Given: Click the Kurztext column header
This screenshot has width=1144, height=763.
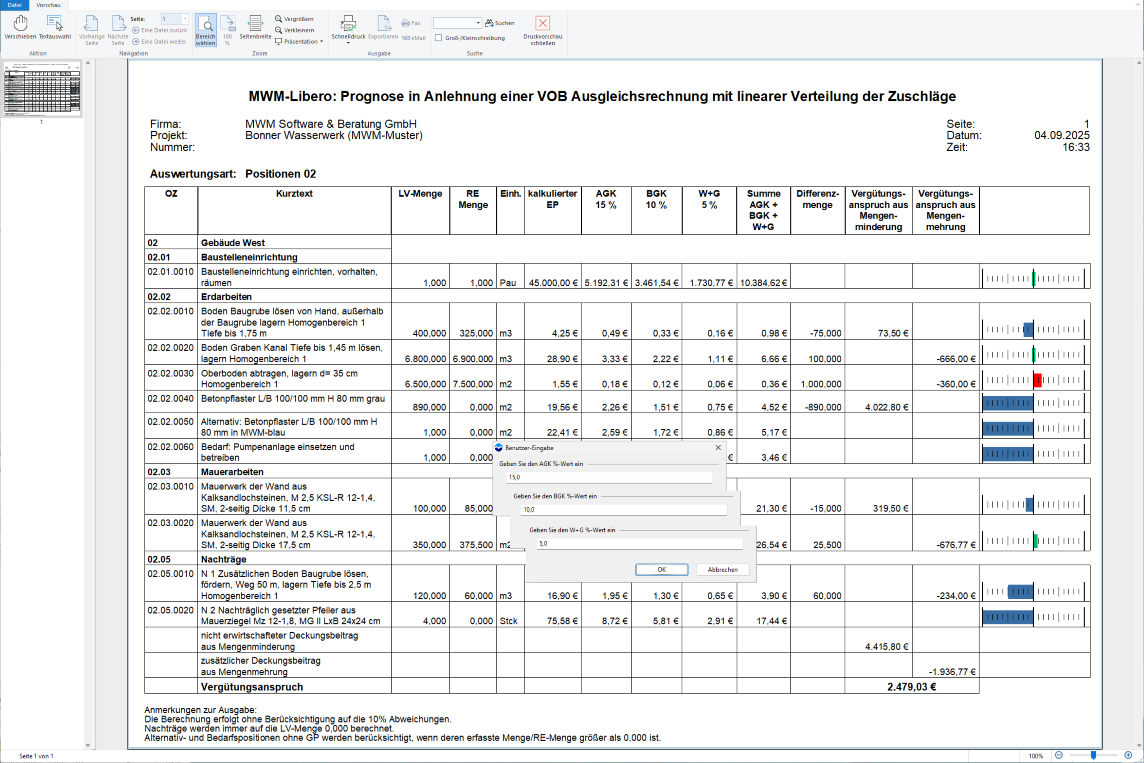Looking at the screenshot, I should 294,194.
